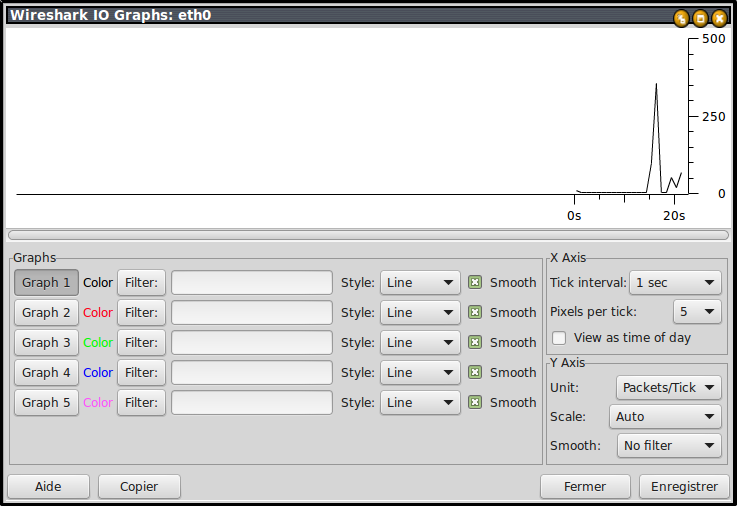The image size is (737, 506).
Task: Enable the Graph 4 button
Action: (46, 373)
